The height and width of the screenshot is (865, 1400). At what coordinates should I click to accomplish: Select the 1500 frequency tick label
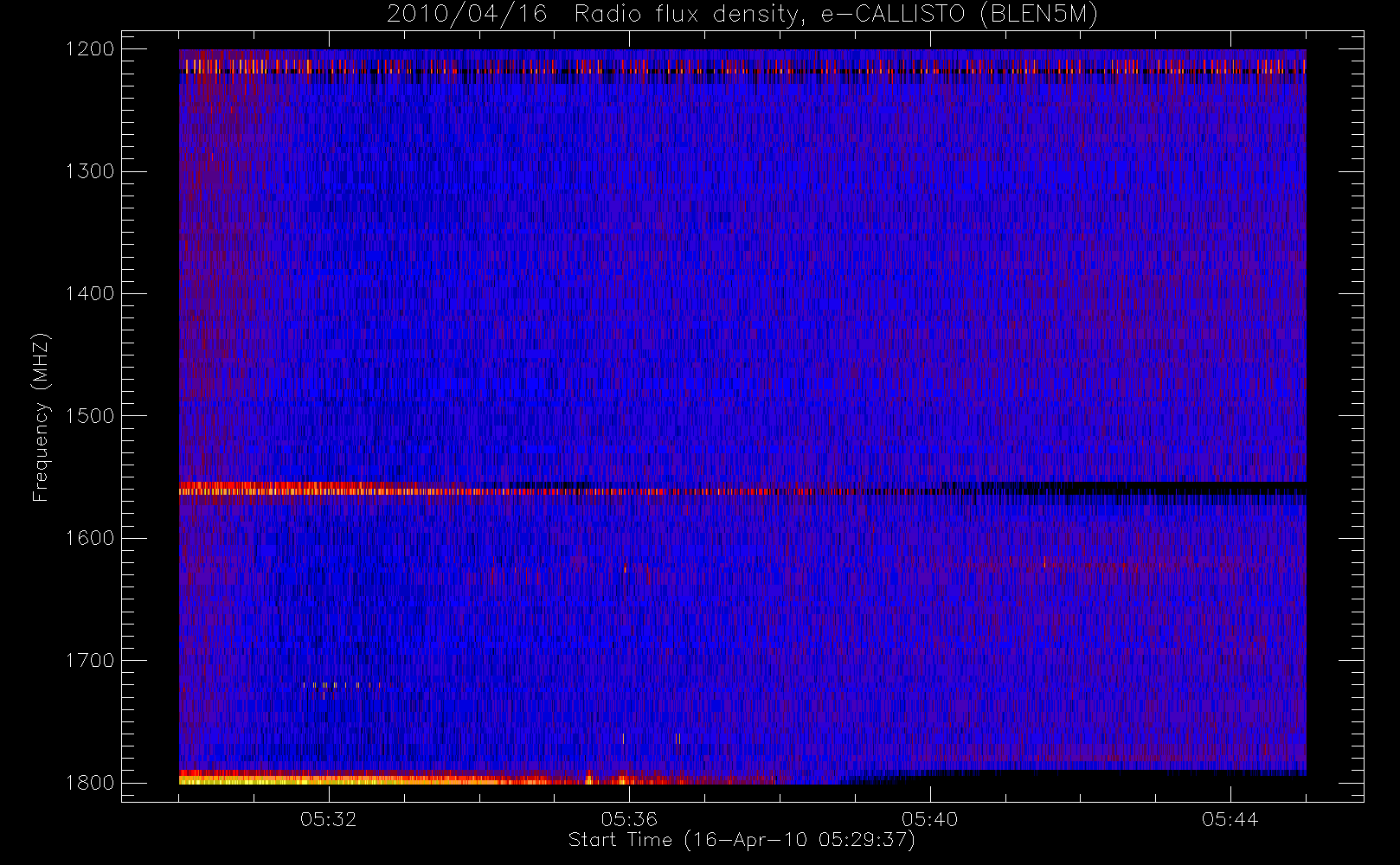coord(90,416)
